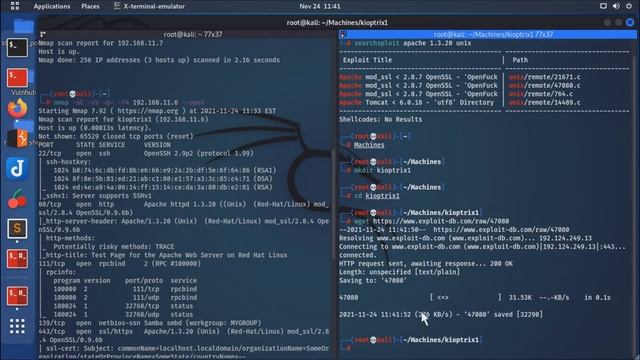Open the Nov 24 11:41 clock
Image resolution: width=640 pixels, height=360 pixels.
[320, 6]
